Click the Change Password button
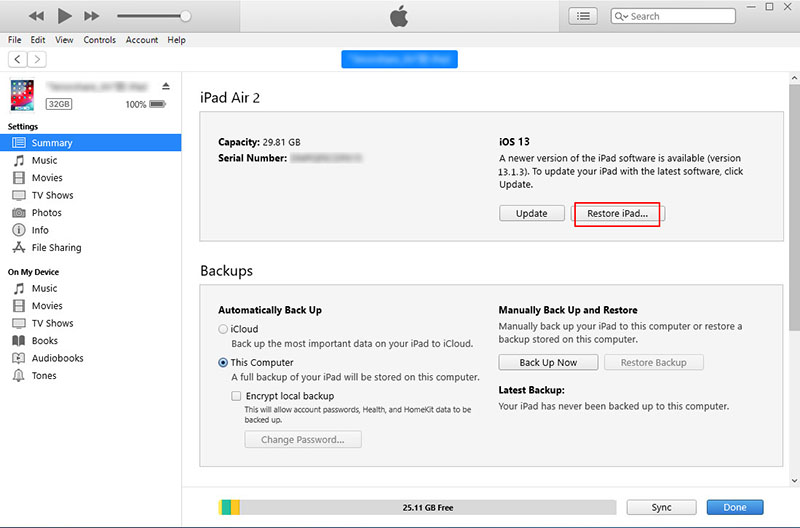This screenshot has width=800, height=528. click(303, 440)
